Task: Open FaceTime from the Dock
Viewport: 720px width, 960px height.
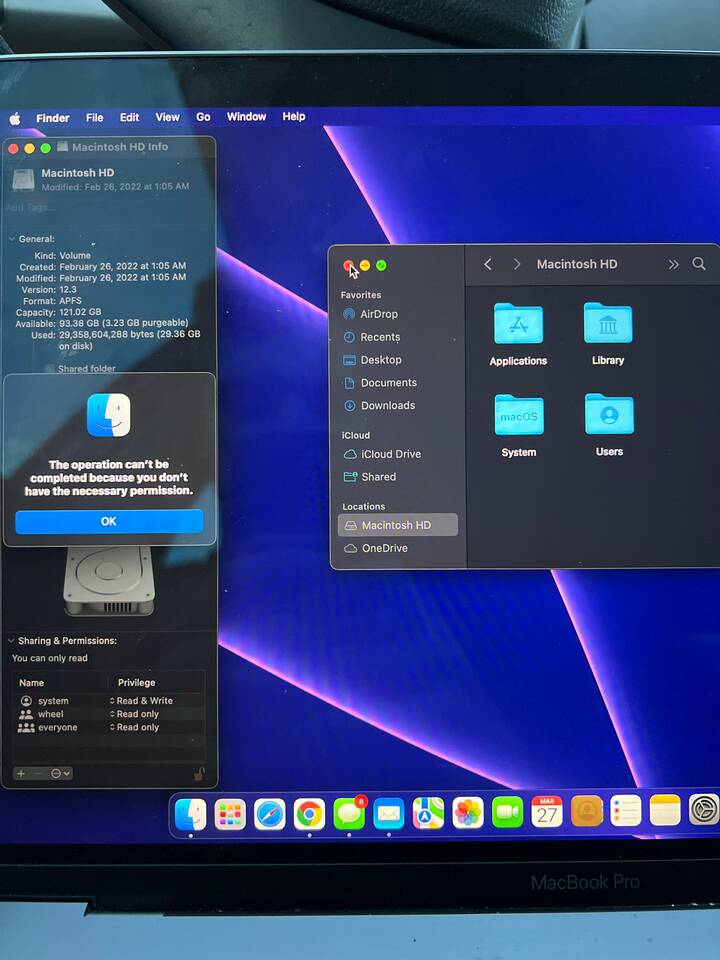Action: [508, 812]
